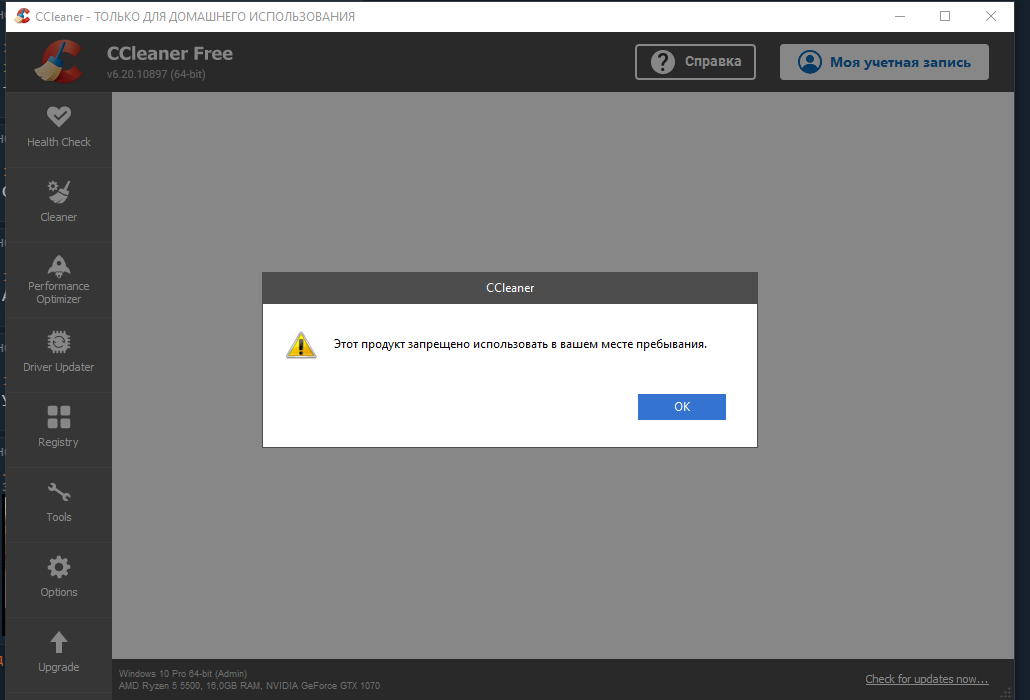Open the Cleaner section
Image resolution: width=1030 pixels, height=700 pixels.
[58, 204]
